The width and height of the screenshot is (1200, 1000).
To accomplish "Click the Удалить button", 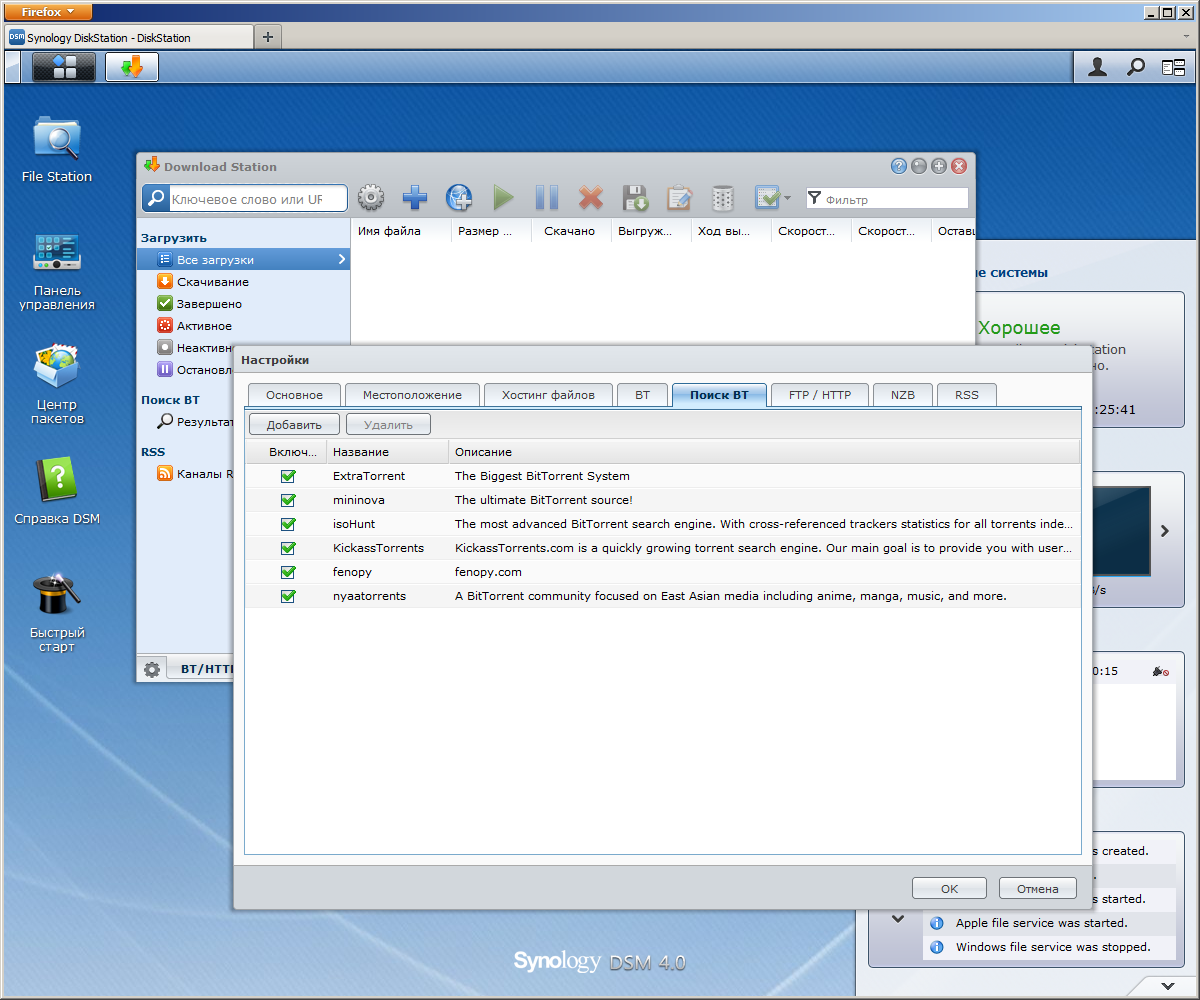I will pyautogui.click(x=388, y=424).
